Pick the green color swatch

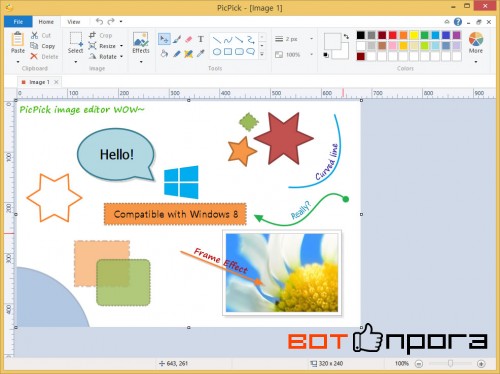tap(425, 35)
